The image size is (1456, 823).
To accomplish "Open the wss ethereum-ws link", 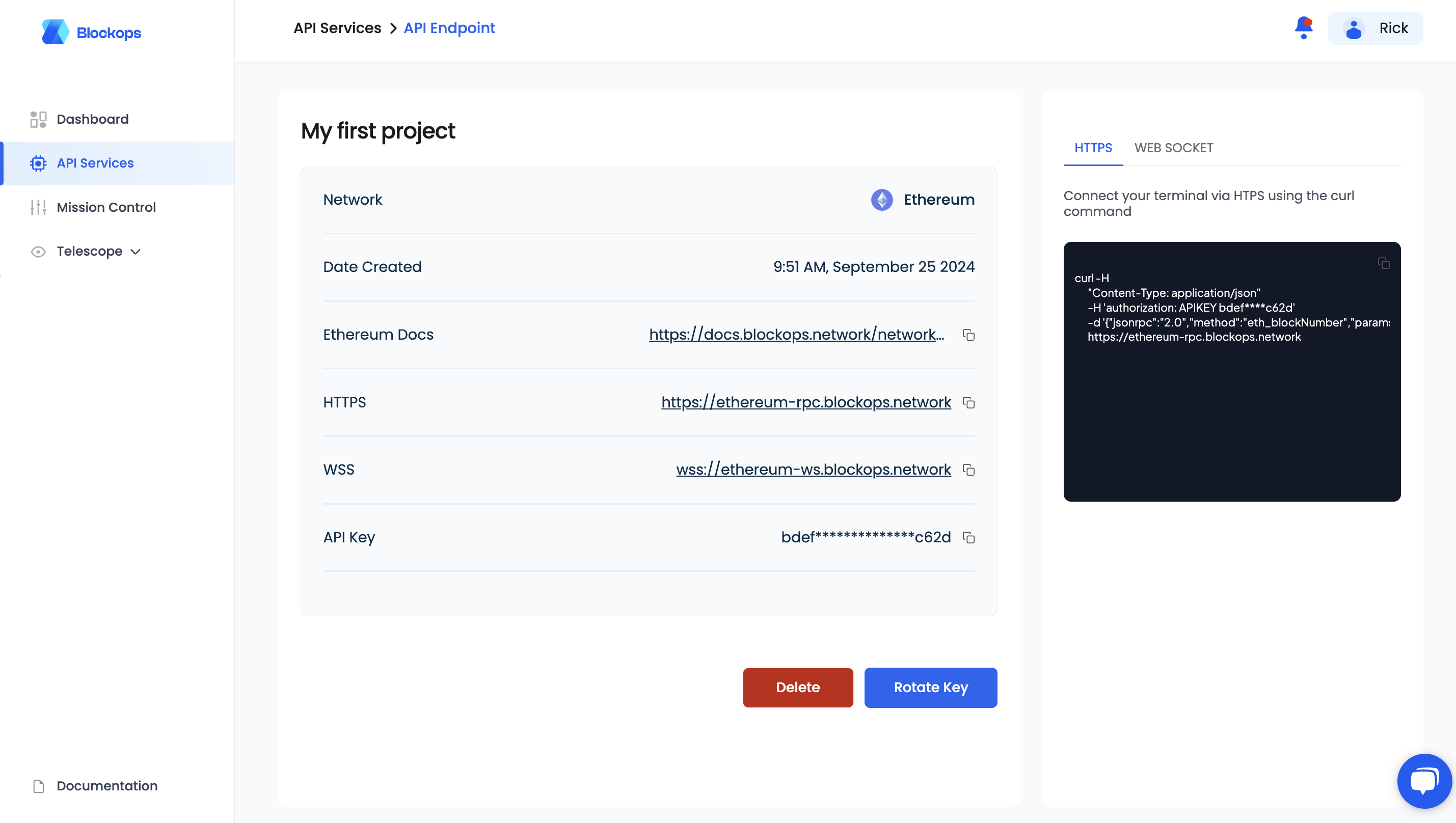I will pos(813,470).
